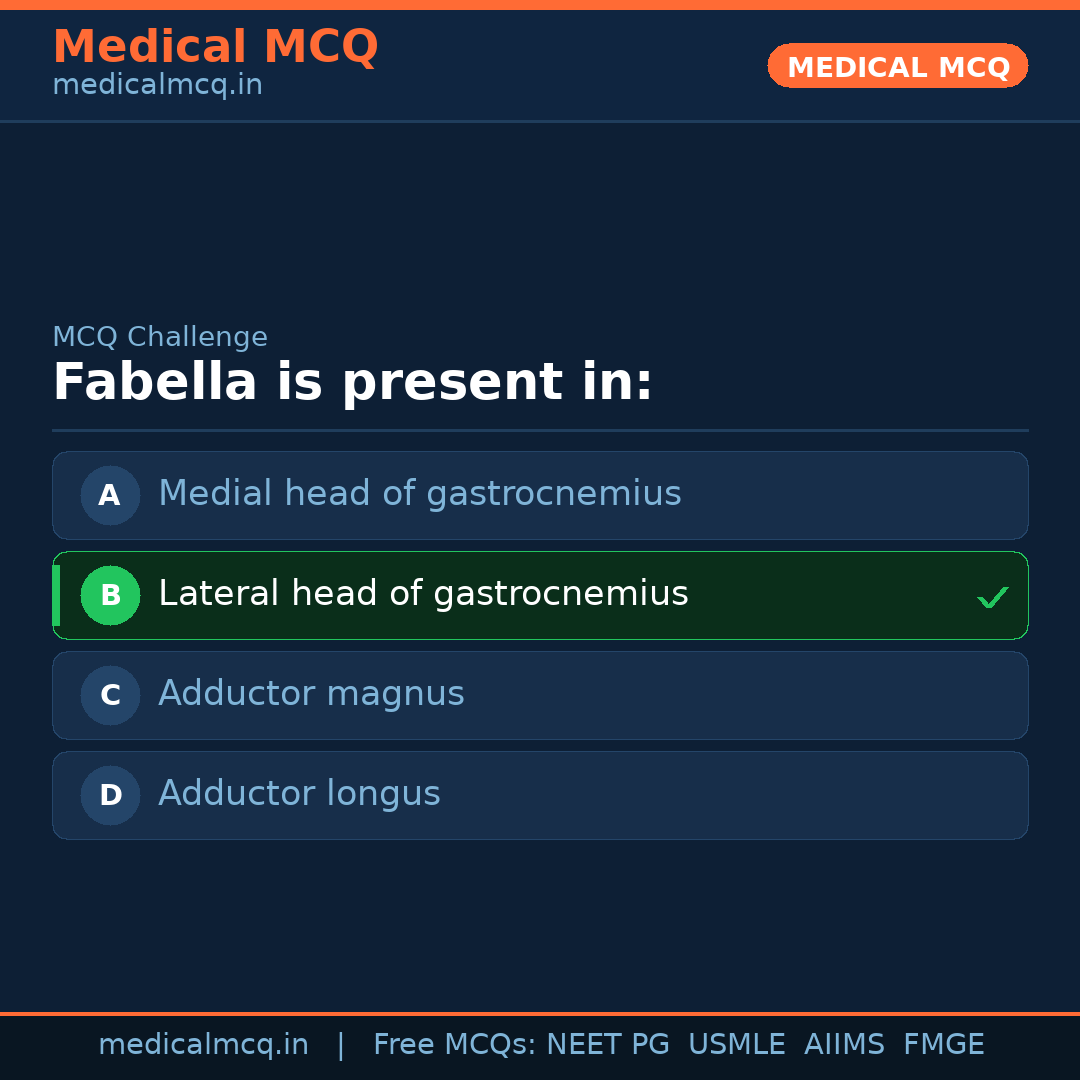Image resolution: width=1080 pixels, height=1080 pixels.
Task: Click the C letter circle badge
Action: (110, 695)
